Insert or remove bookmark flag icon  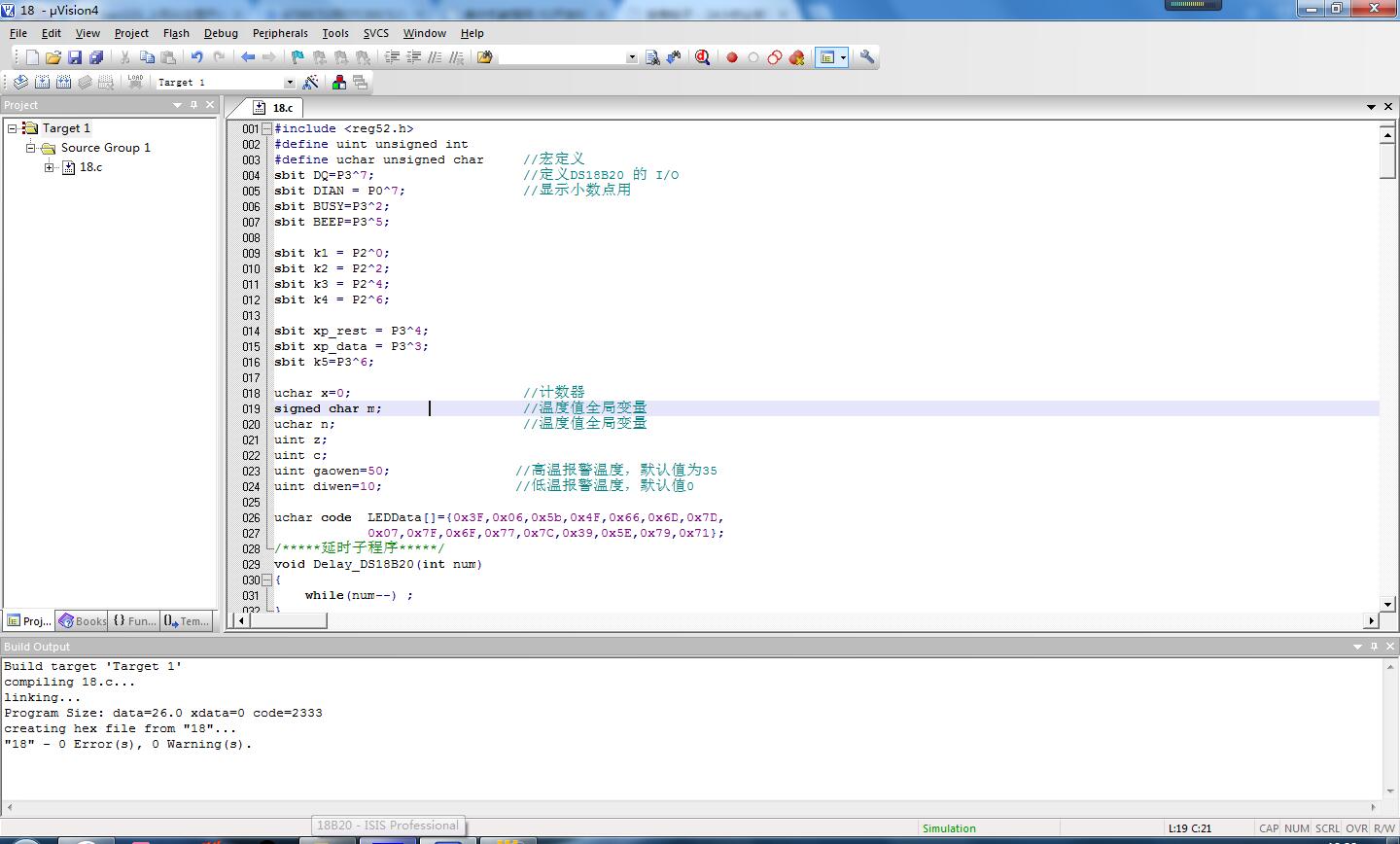[298, 57]
